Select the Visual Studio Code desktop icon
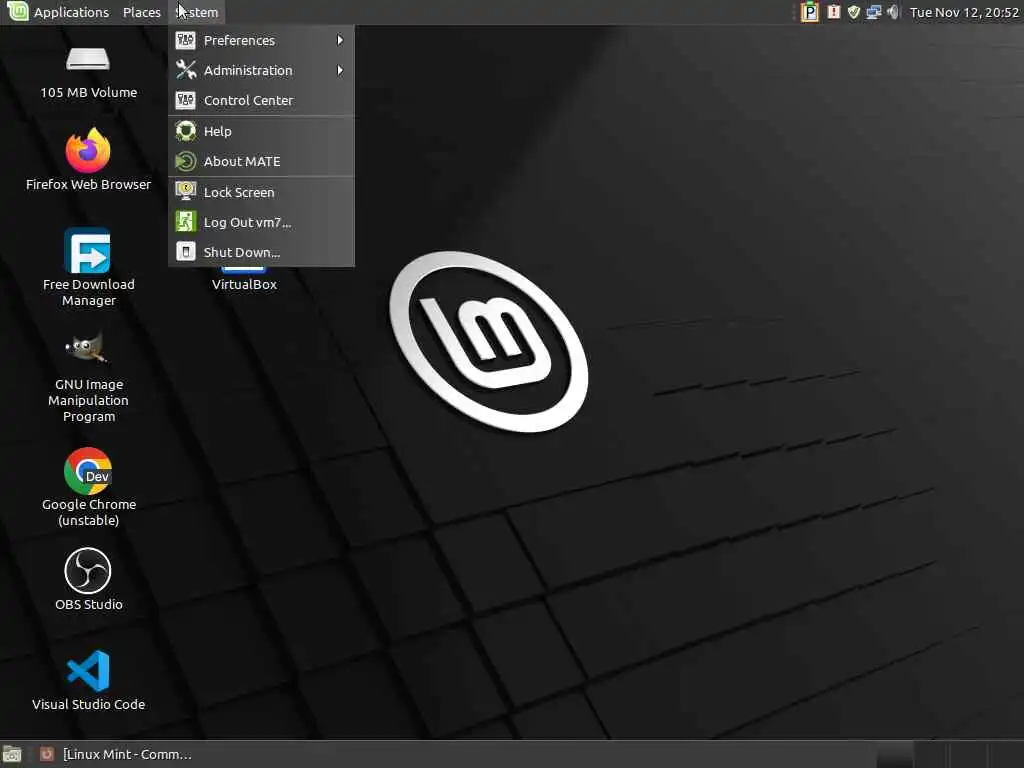This screenshot has height=768, width=1024. pyautogui.click(x=88, y=671)
